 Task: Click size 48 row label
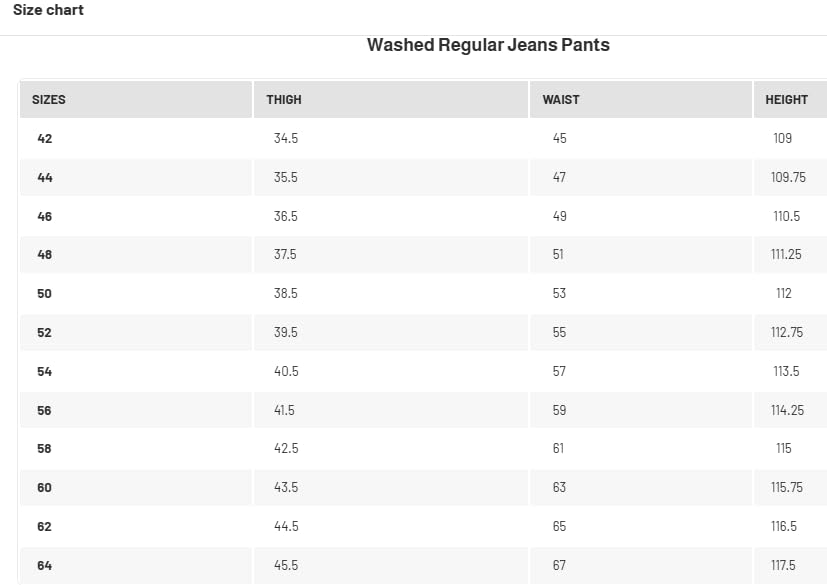pyautogui.click(x=45, y=255)
